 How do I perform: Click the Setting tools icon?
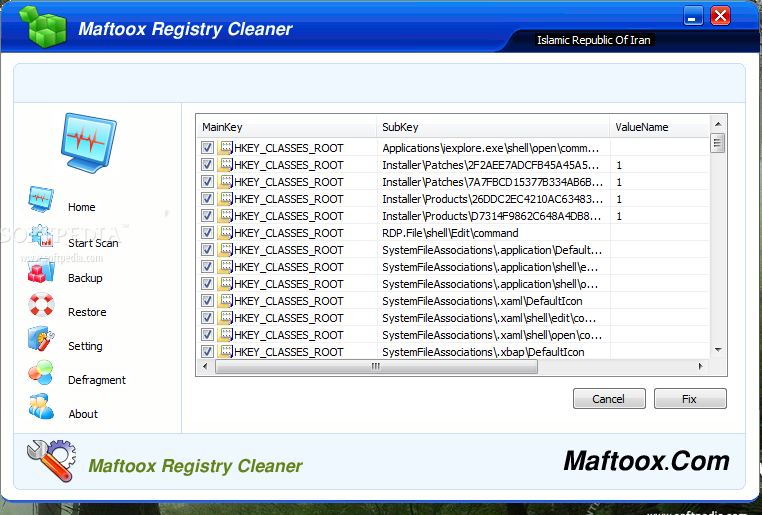pos(41,339)
